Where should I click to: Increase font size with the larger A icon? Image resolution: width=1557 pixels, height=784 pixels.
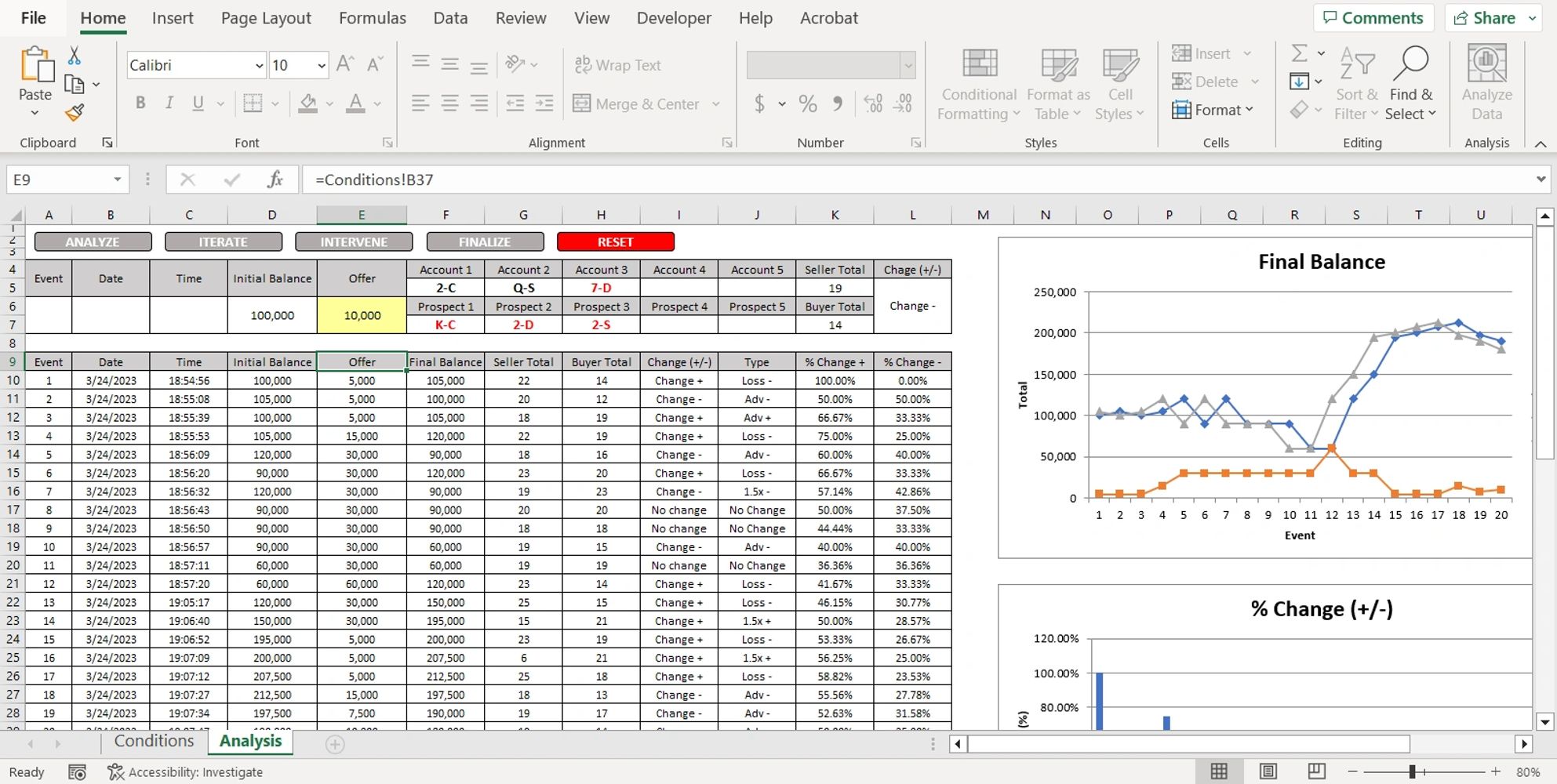coord(345,65)
